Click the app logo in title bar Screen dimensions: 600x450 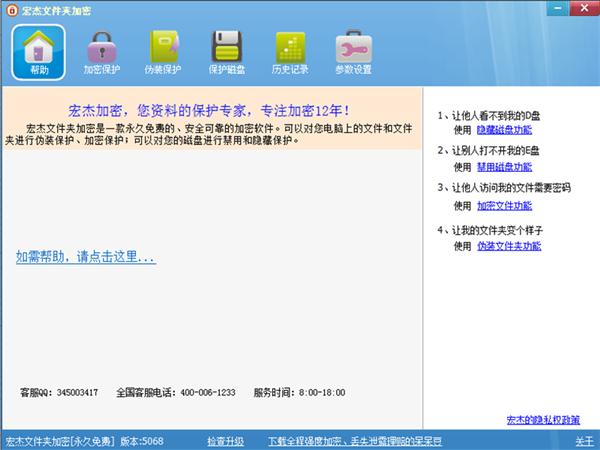[12, 10]
